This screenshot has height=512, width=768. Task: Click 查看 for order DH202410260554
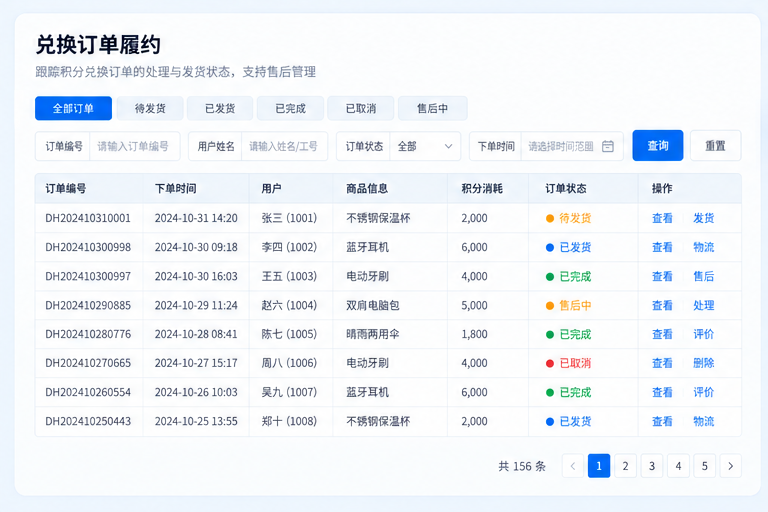[x=662, y=392]
